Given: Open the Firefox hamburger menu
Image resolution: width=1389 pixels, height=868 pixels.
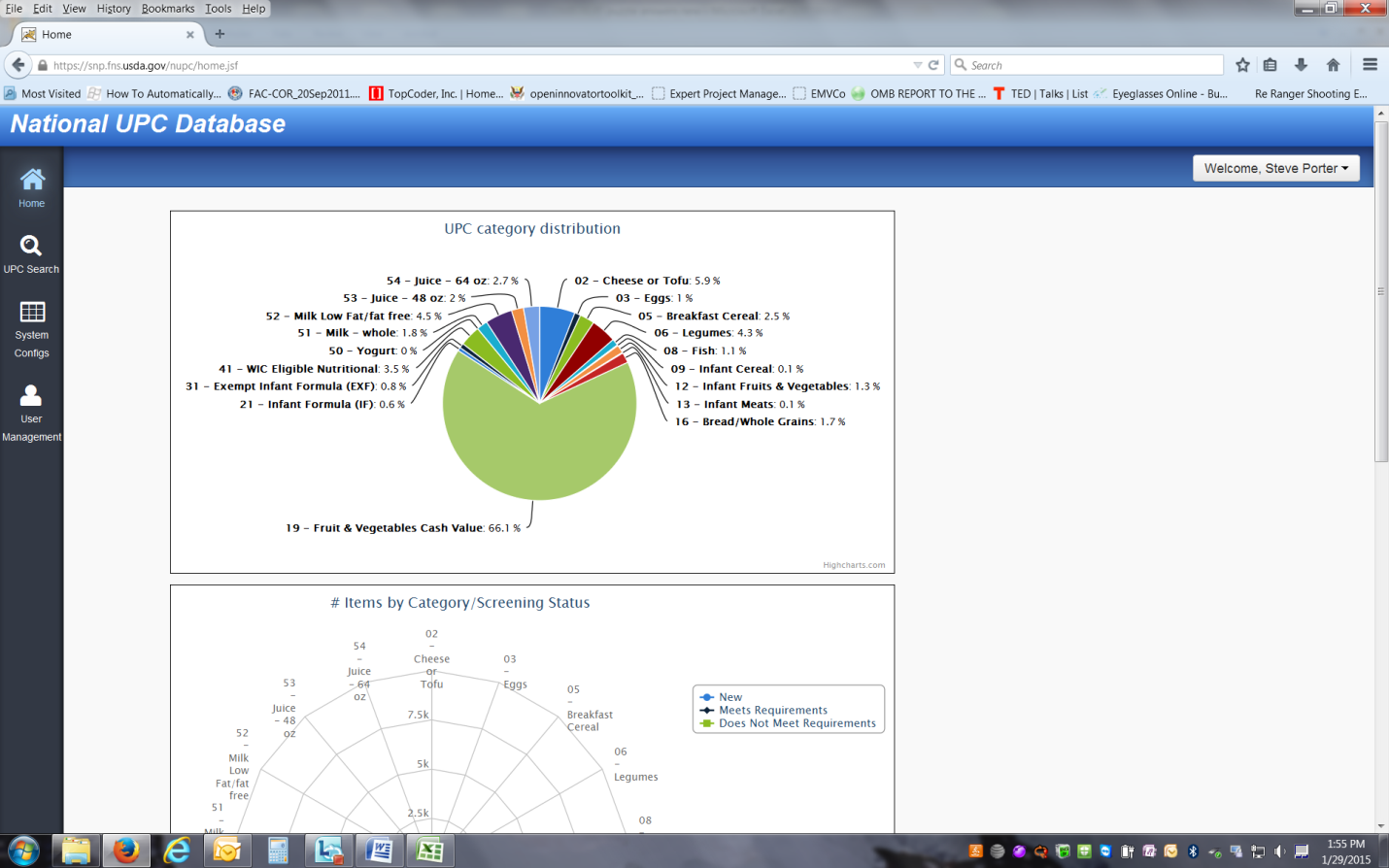Looking at the screenshot, I should [1370, 65].
